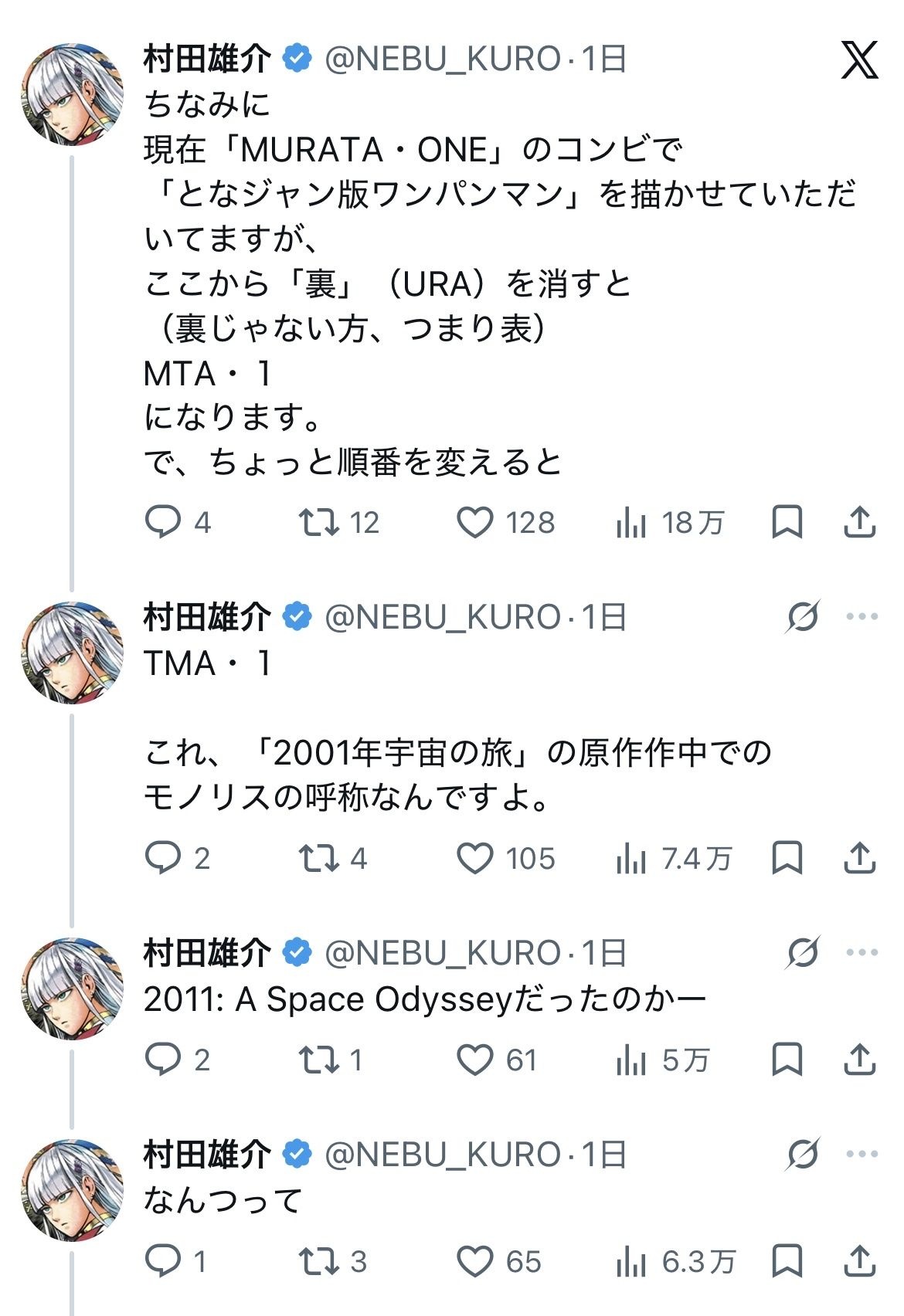904x1316 pixels.
Task: View analytics showing 18万 views
Action: point(670,523)
